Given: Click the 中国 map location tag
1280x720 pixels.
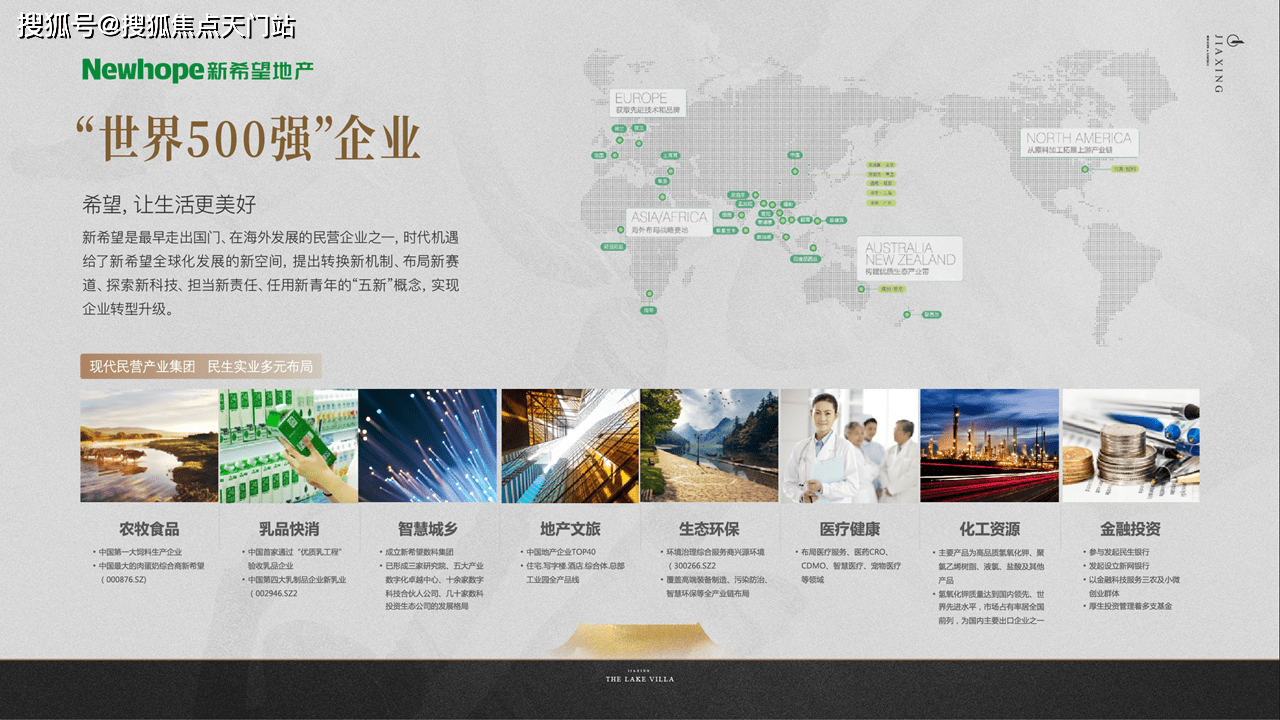Looking at the screenshot, I should point(795,155).
